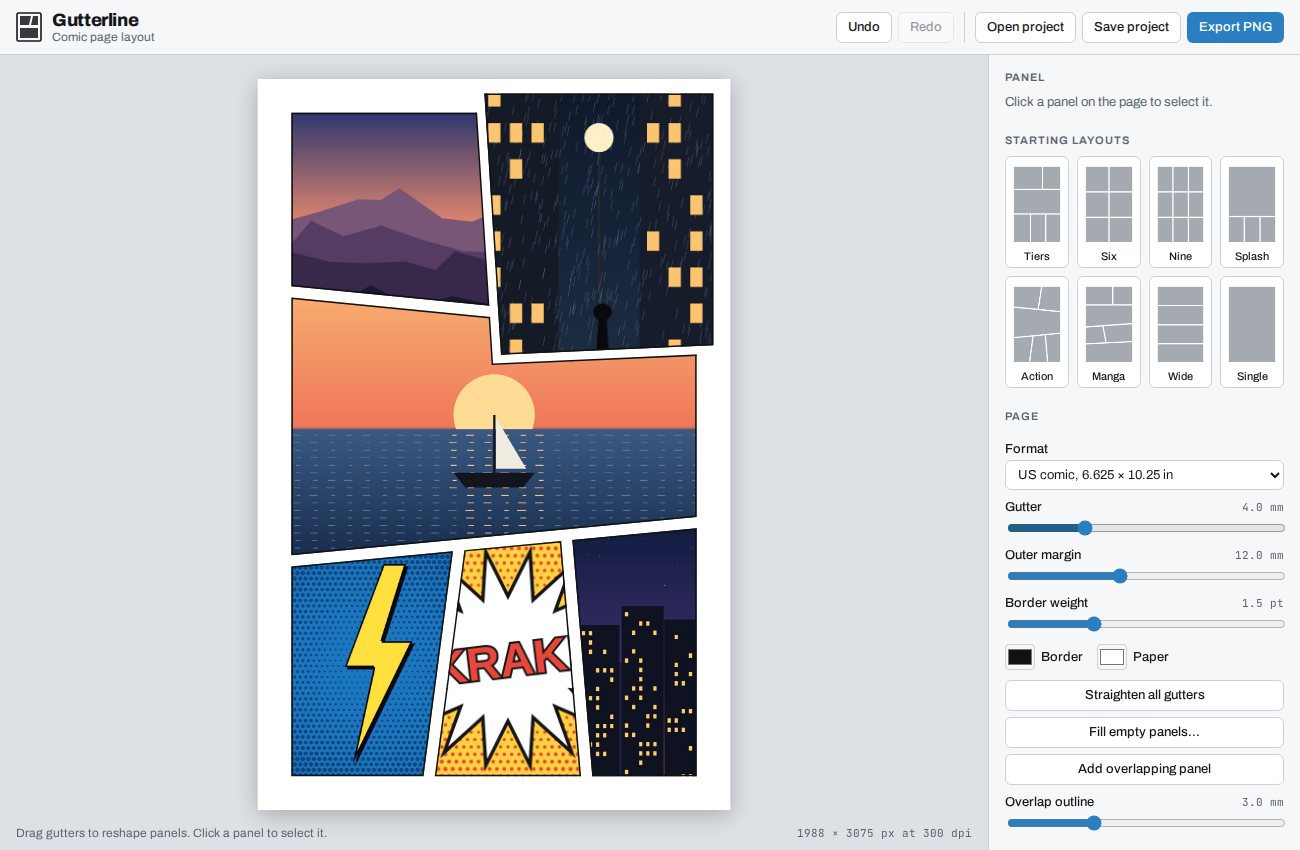Click Straighten all gutters

pos(1144,695)
